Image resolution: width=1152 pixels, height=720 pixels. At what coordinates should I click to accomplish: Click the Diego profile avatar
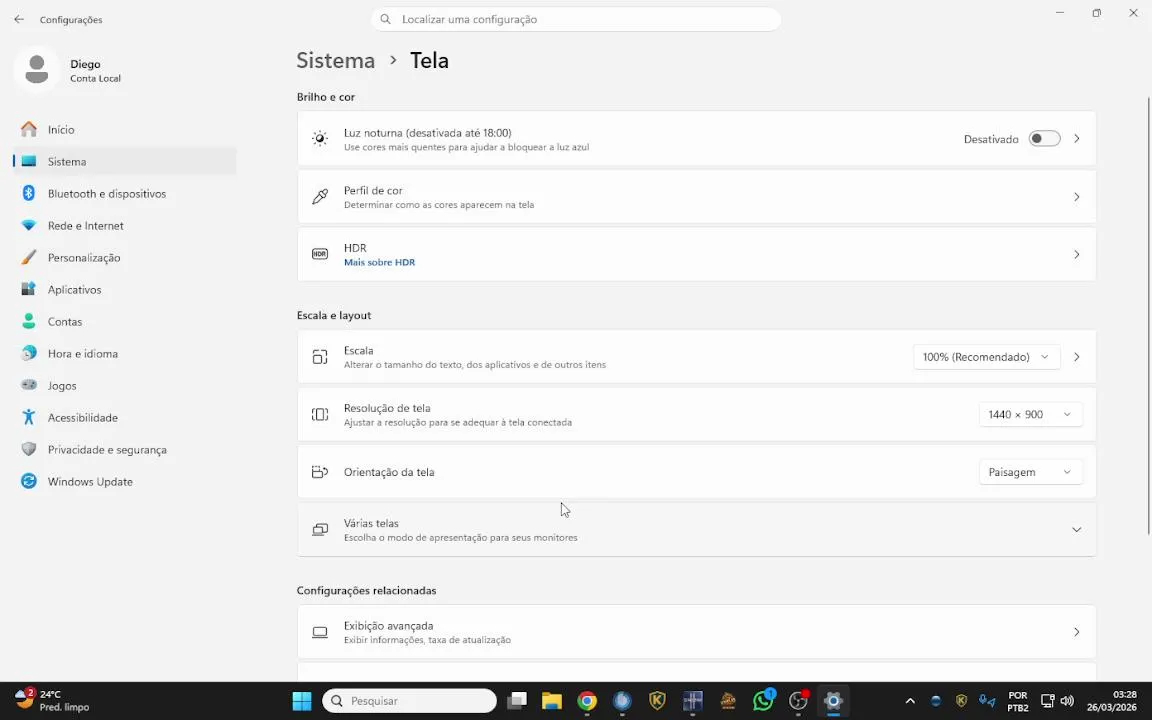pyautogui.click(x=37, y=70)
